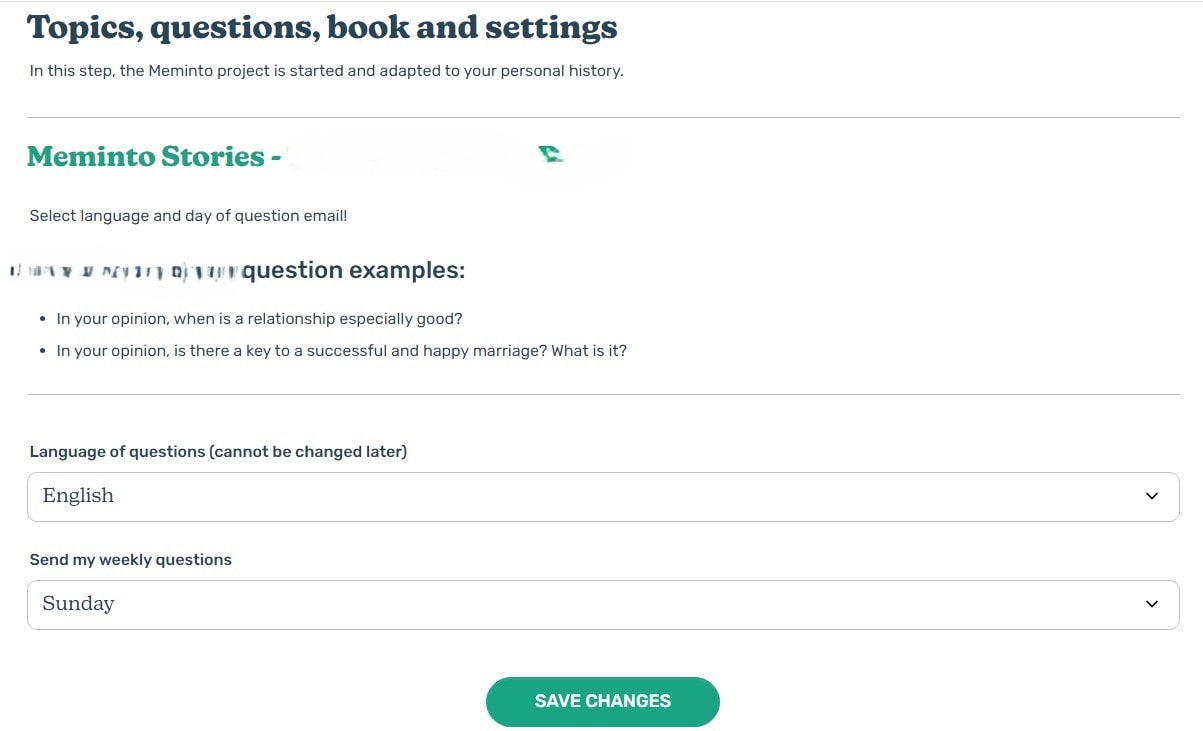Click the 'Language of questions' field label
Screen dimensions: 1203x731
click(x=218, y=452)
